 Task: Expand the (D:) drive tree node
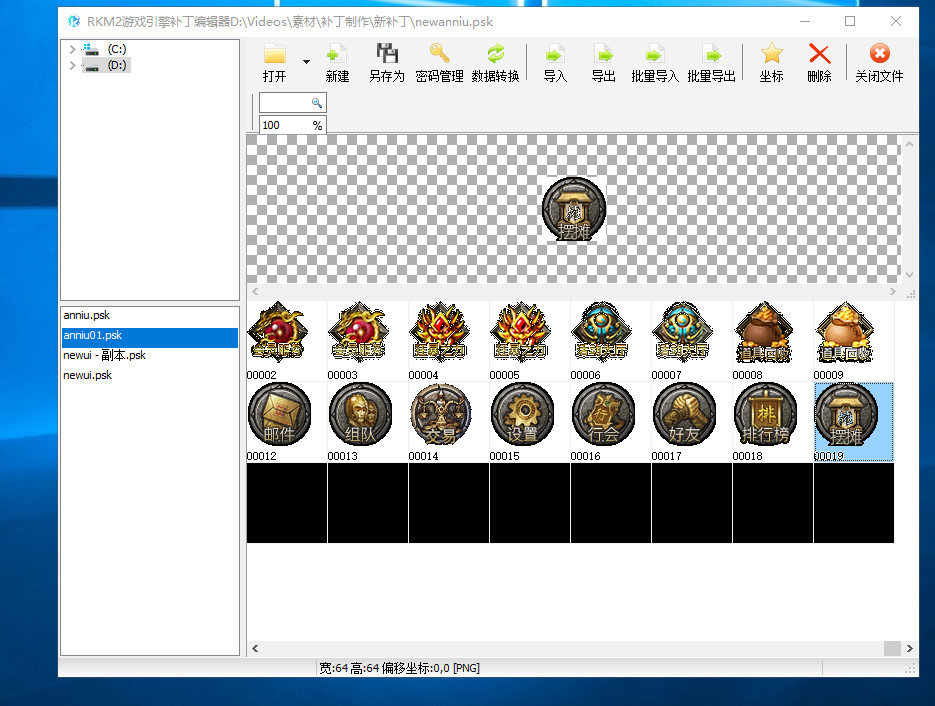72,65
